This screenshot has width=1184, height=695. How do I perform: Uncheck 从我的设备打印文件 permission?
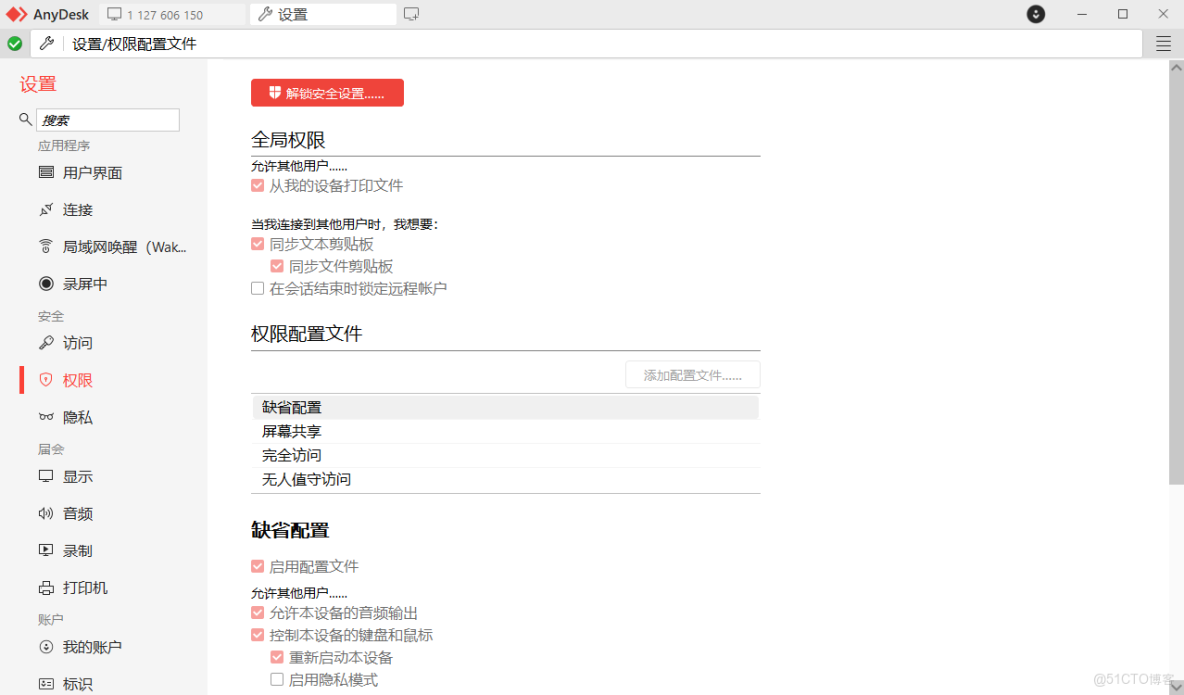257,185
